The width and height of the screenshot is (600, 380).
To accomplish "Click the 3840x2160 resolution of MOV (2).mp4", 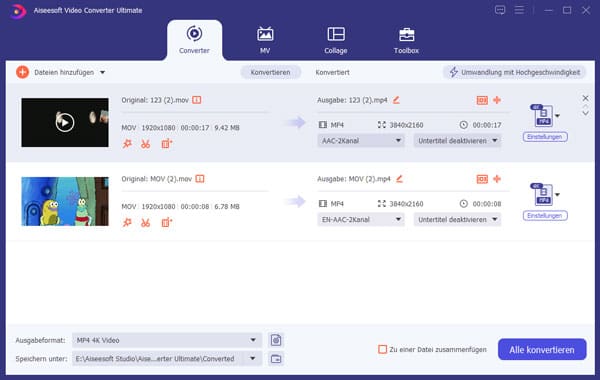I will [x=406, y=204].
